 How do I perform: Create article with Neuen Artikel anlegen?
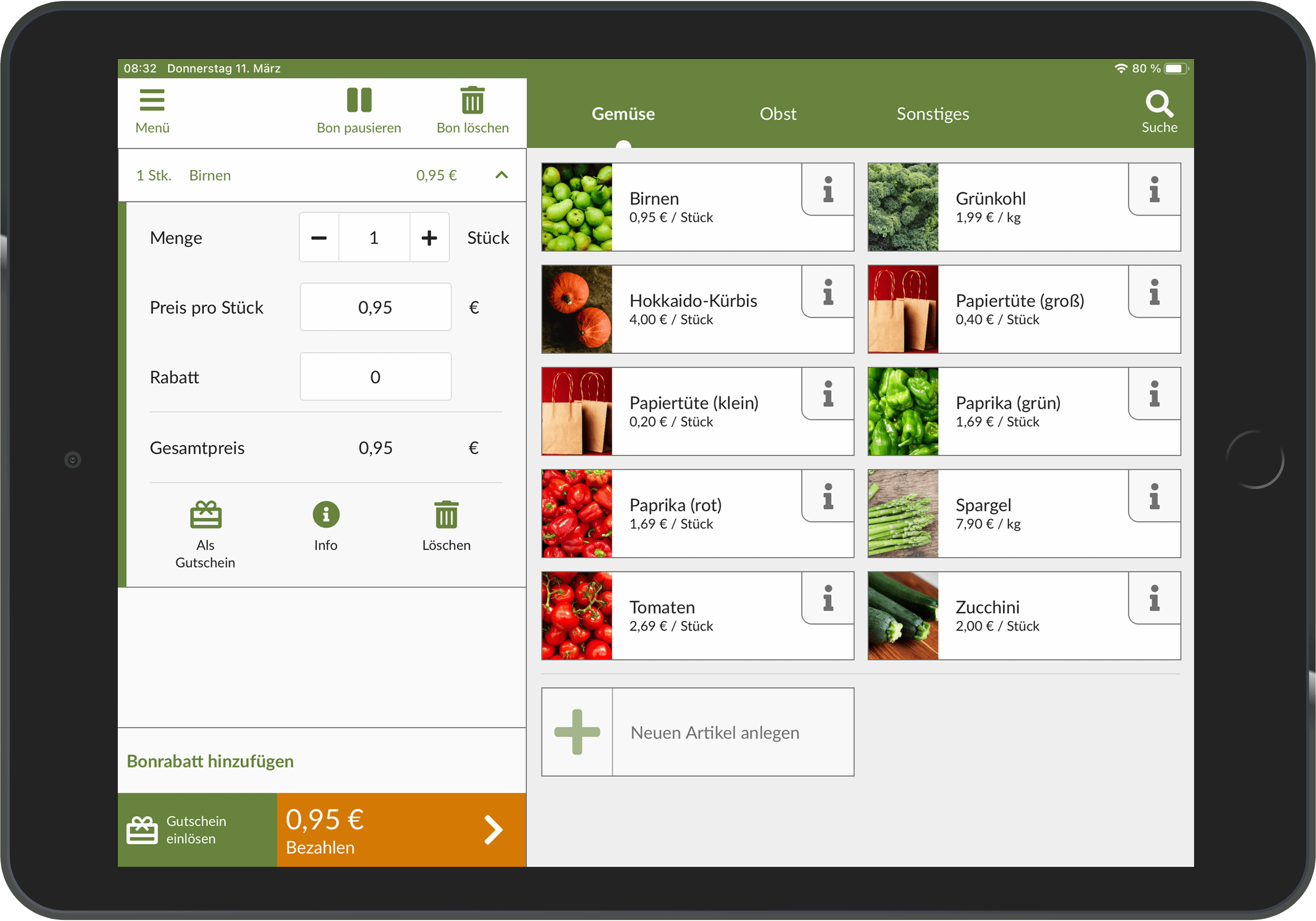697,732
